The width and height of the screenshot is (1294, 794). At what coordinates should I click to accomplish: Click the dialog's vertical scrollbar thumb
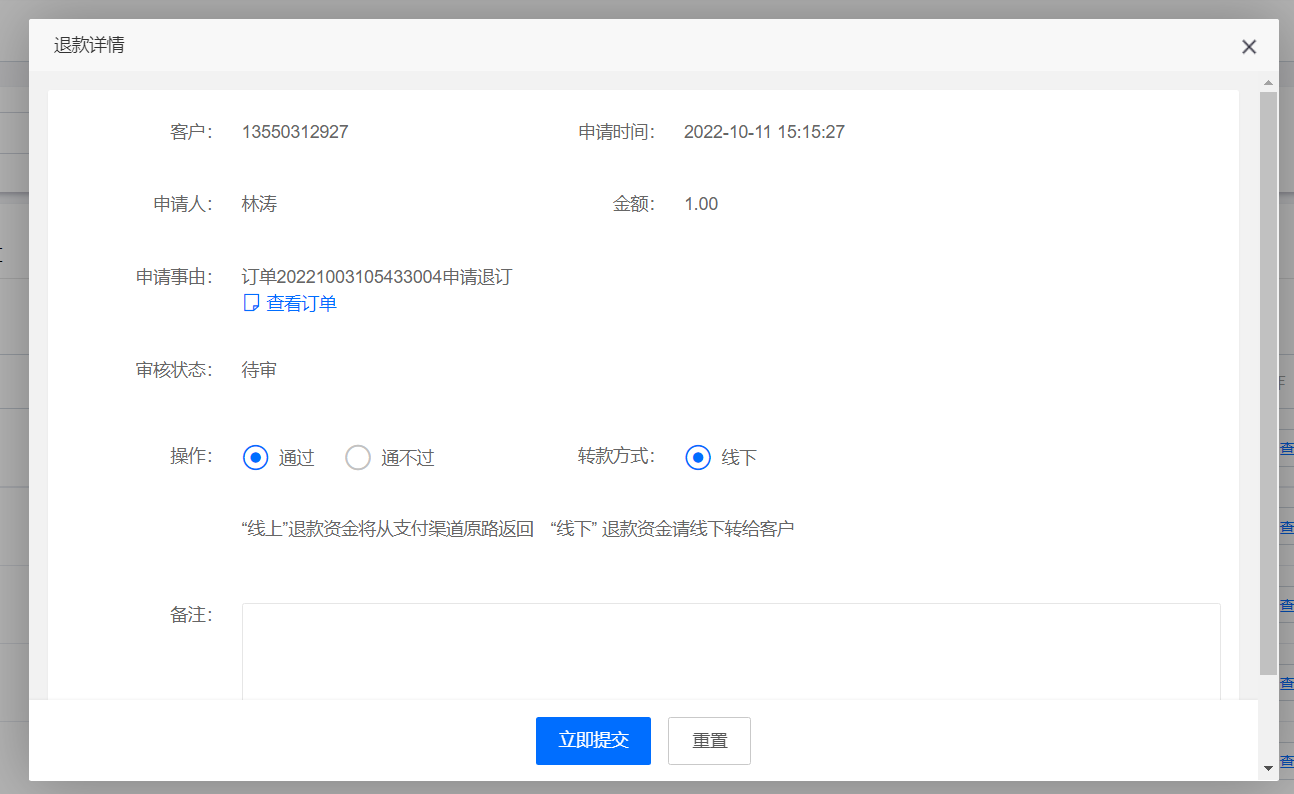[x=1268, y=380]
